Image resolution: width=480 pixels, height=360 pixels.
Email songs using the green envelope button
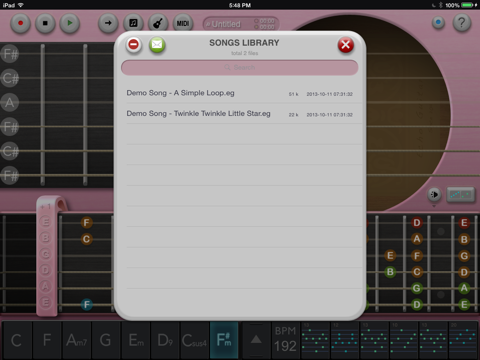point(157,44)
